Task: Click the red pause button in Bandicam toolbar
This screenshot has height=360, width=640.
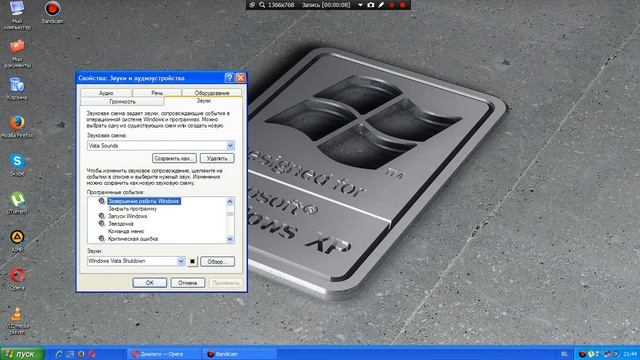Action: (392, 5)
